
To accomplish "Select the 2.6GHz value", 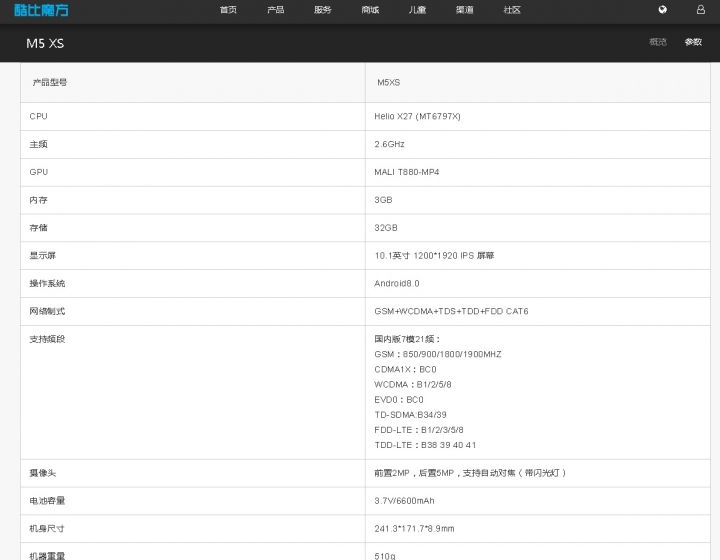I will point(389,144).
